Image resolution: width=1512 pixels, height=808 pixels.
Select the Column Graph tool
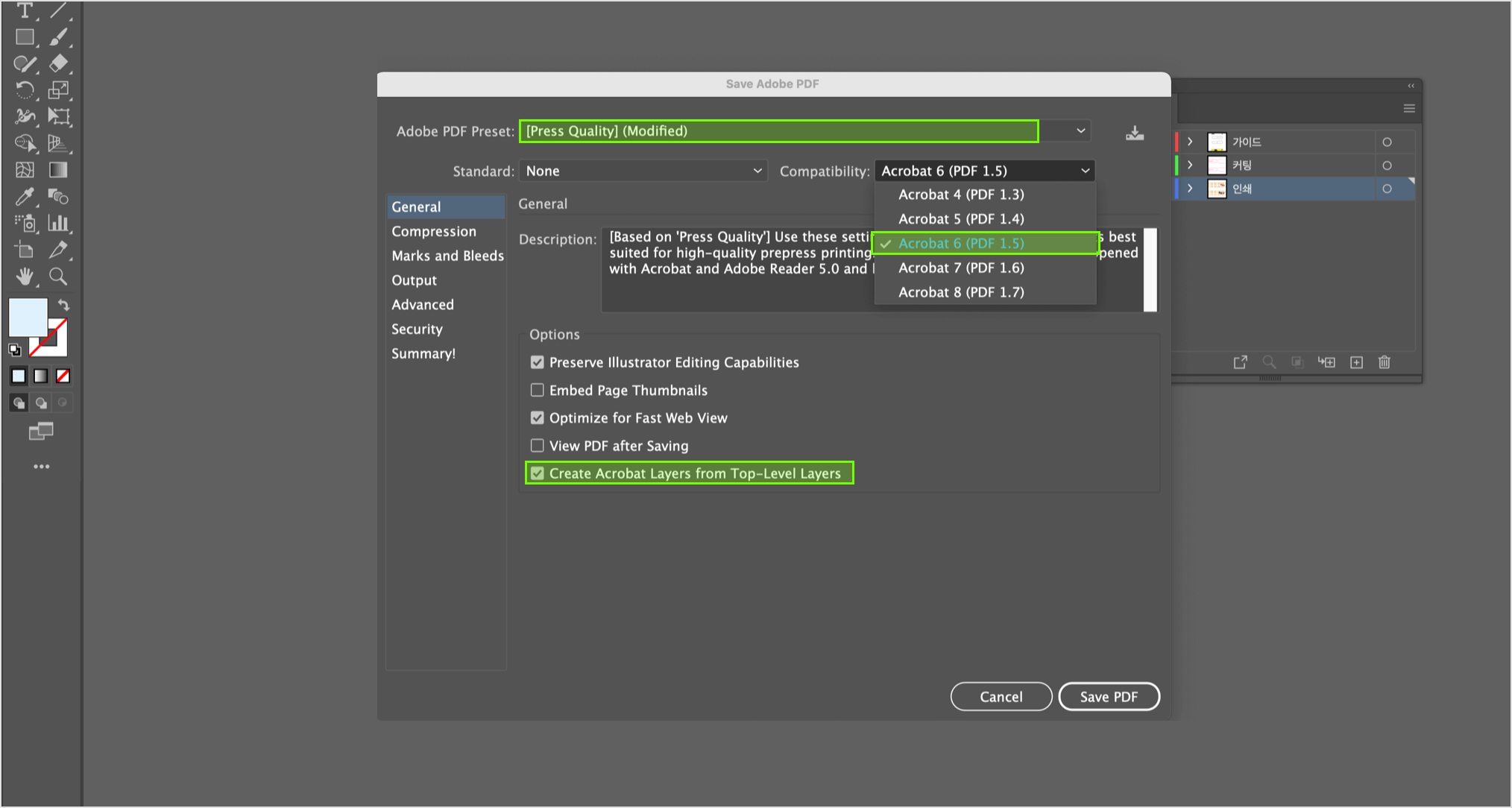[x=58, y=223]
